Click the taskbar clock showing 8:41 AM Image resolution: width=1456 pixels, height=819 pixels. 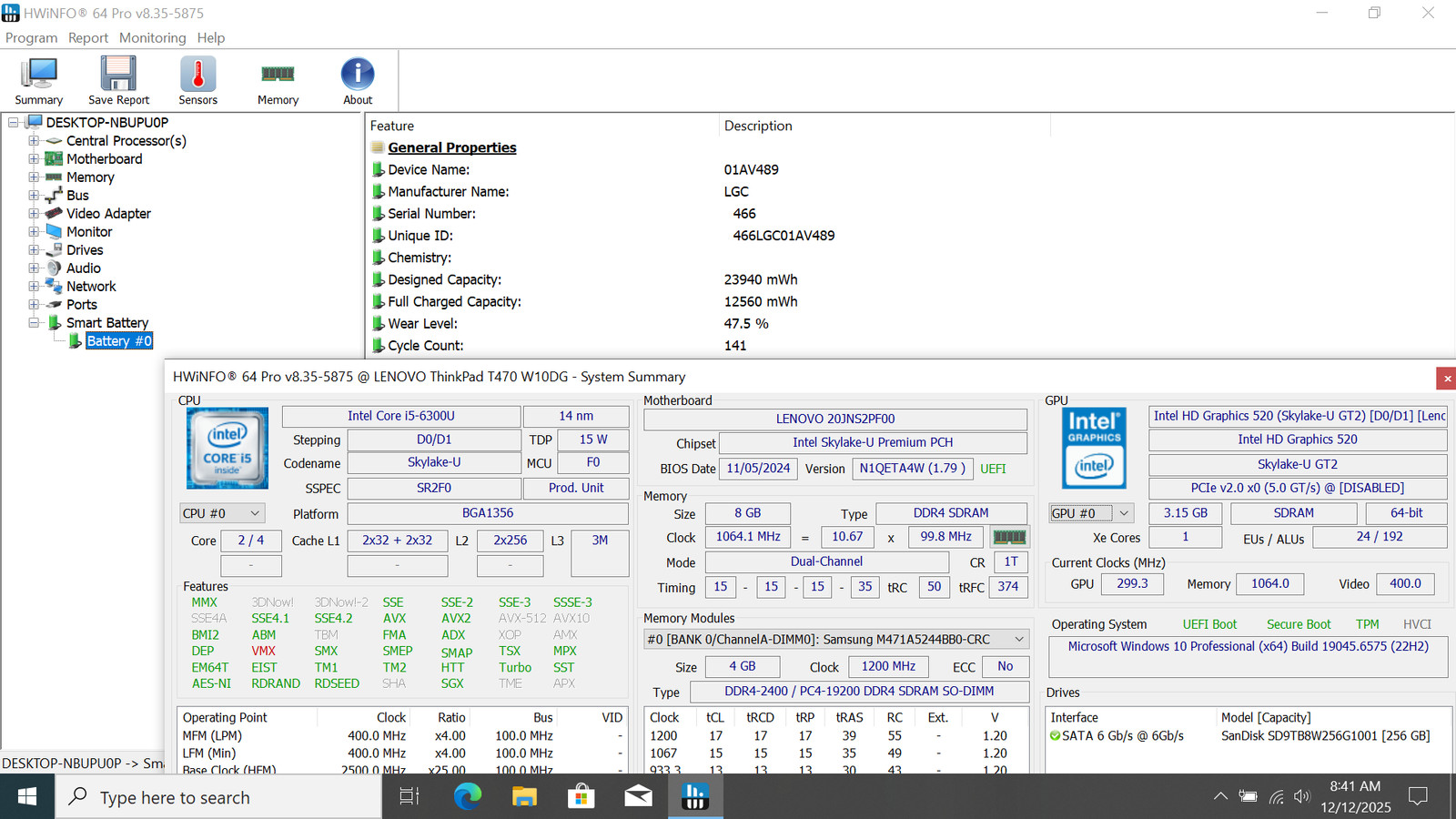tap(1355, 797)
